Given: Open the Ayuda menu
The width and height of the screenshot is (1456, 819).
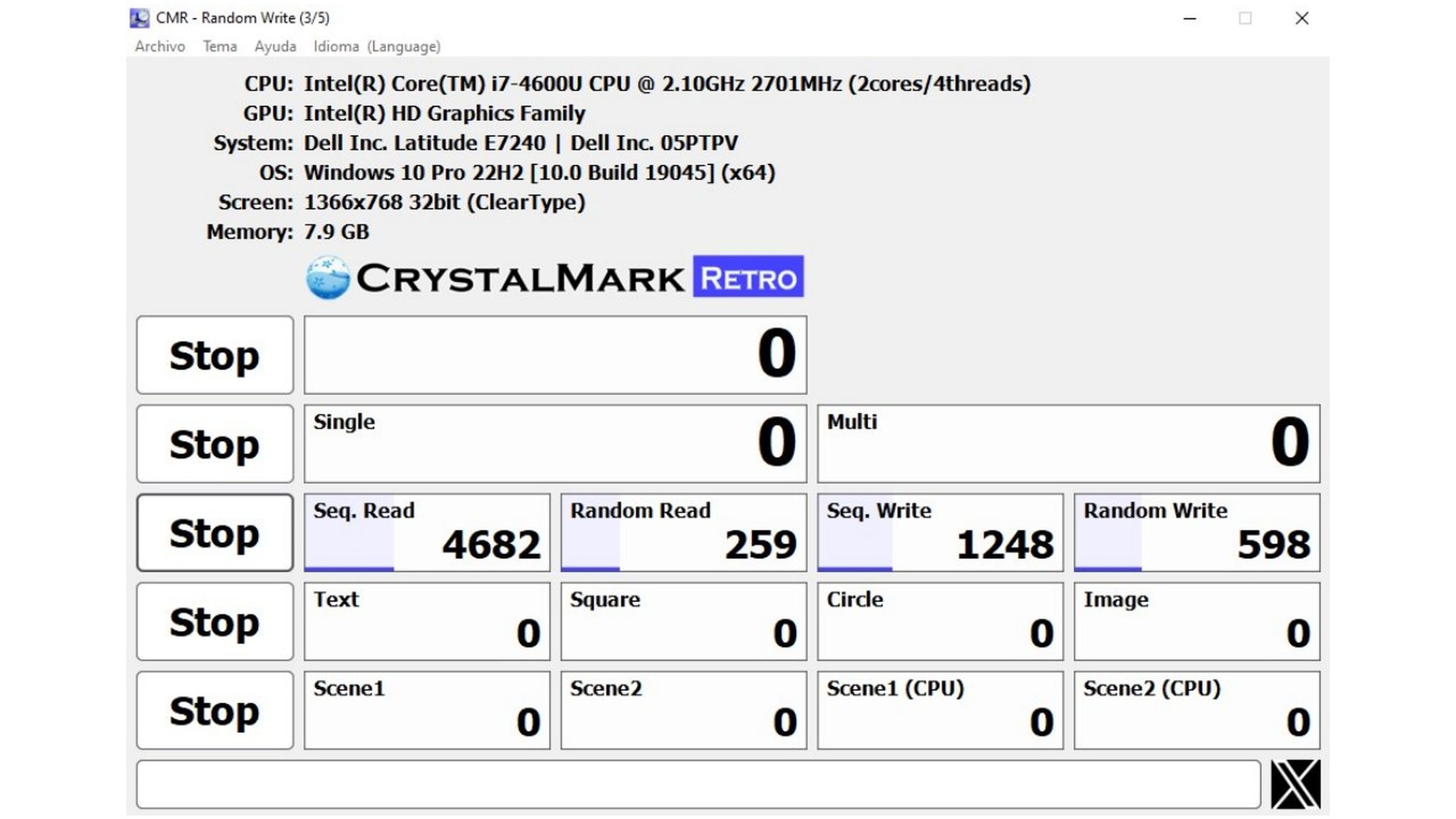Looking at the screenshot, I should (x=275, y=46).
